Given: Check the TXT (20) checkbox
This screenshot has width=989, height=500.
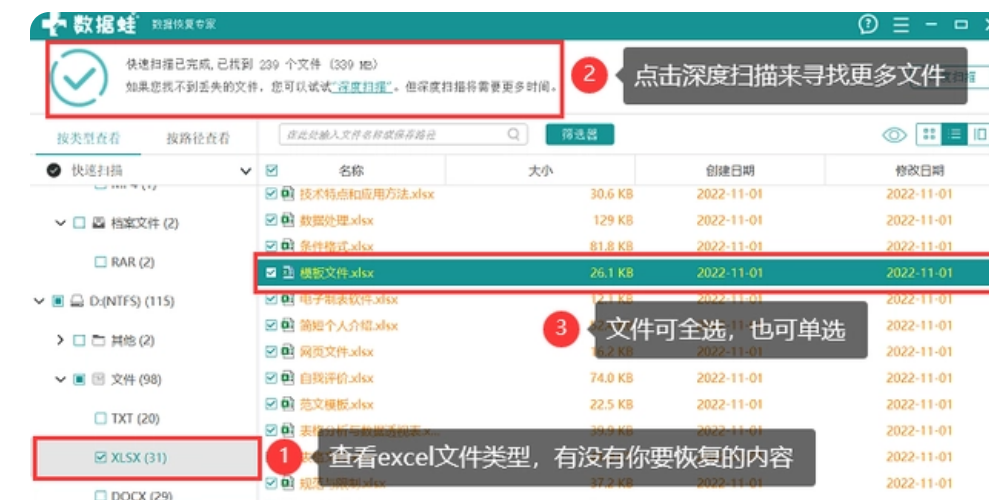Looking at the screenshot, I should pos(100,418).
